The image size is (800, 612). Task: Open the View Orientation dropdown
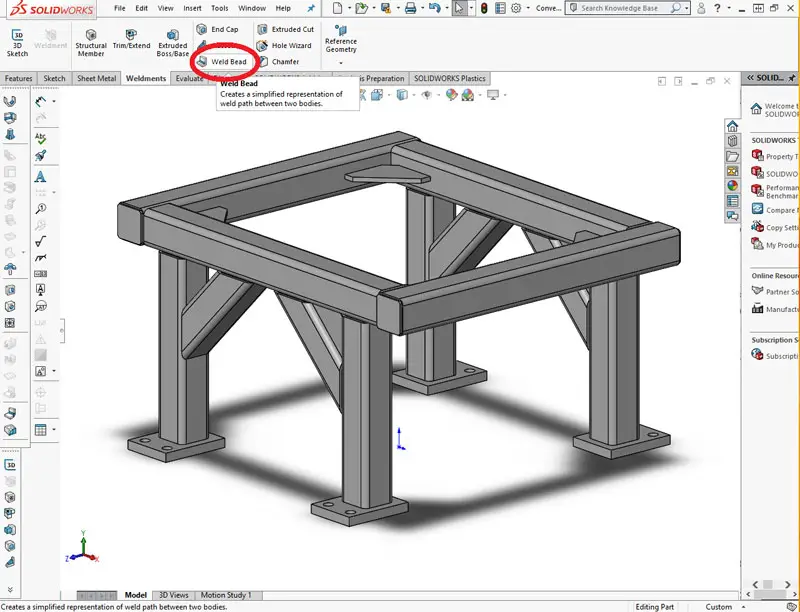[x=375, y=96]
